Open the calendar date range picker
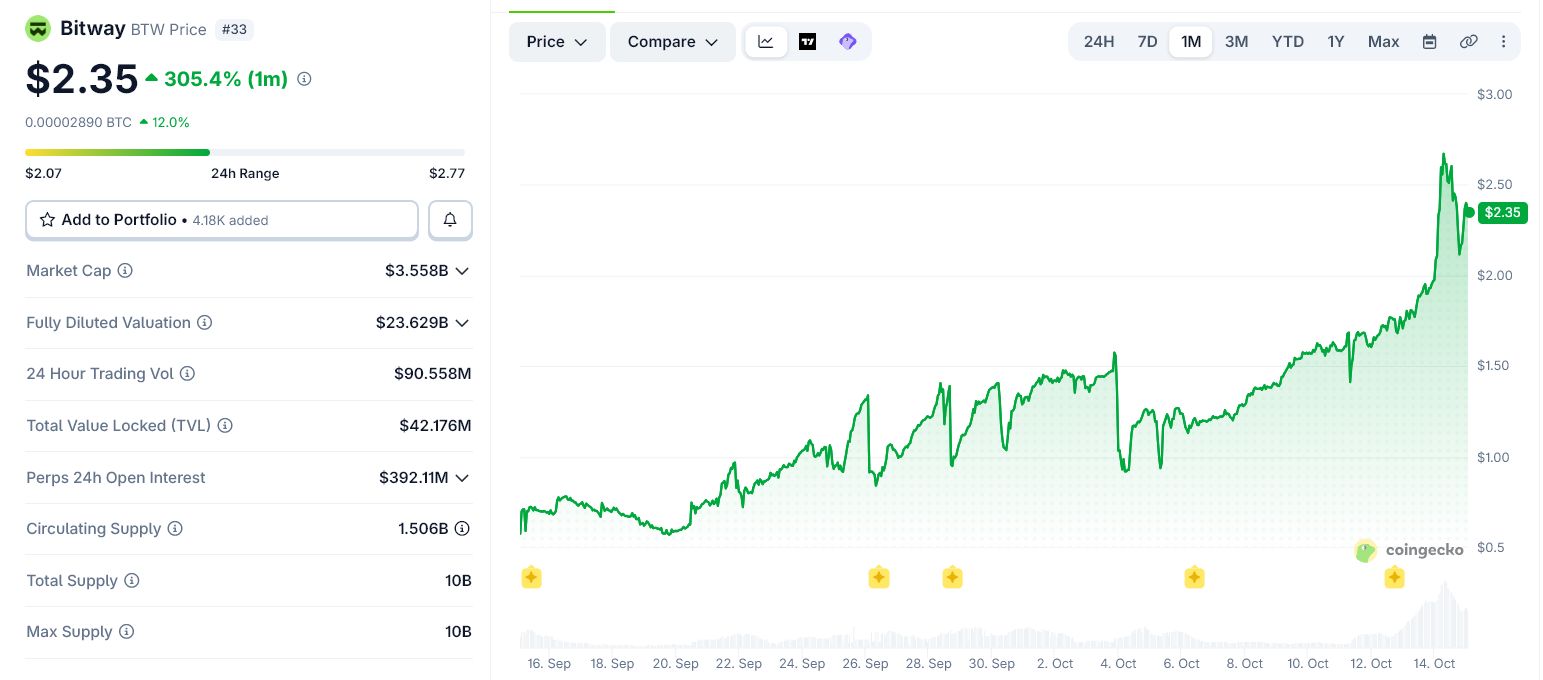The image size is (1543, 680). click(1430, 42)
